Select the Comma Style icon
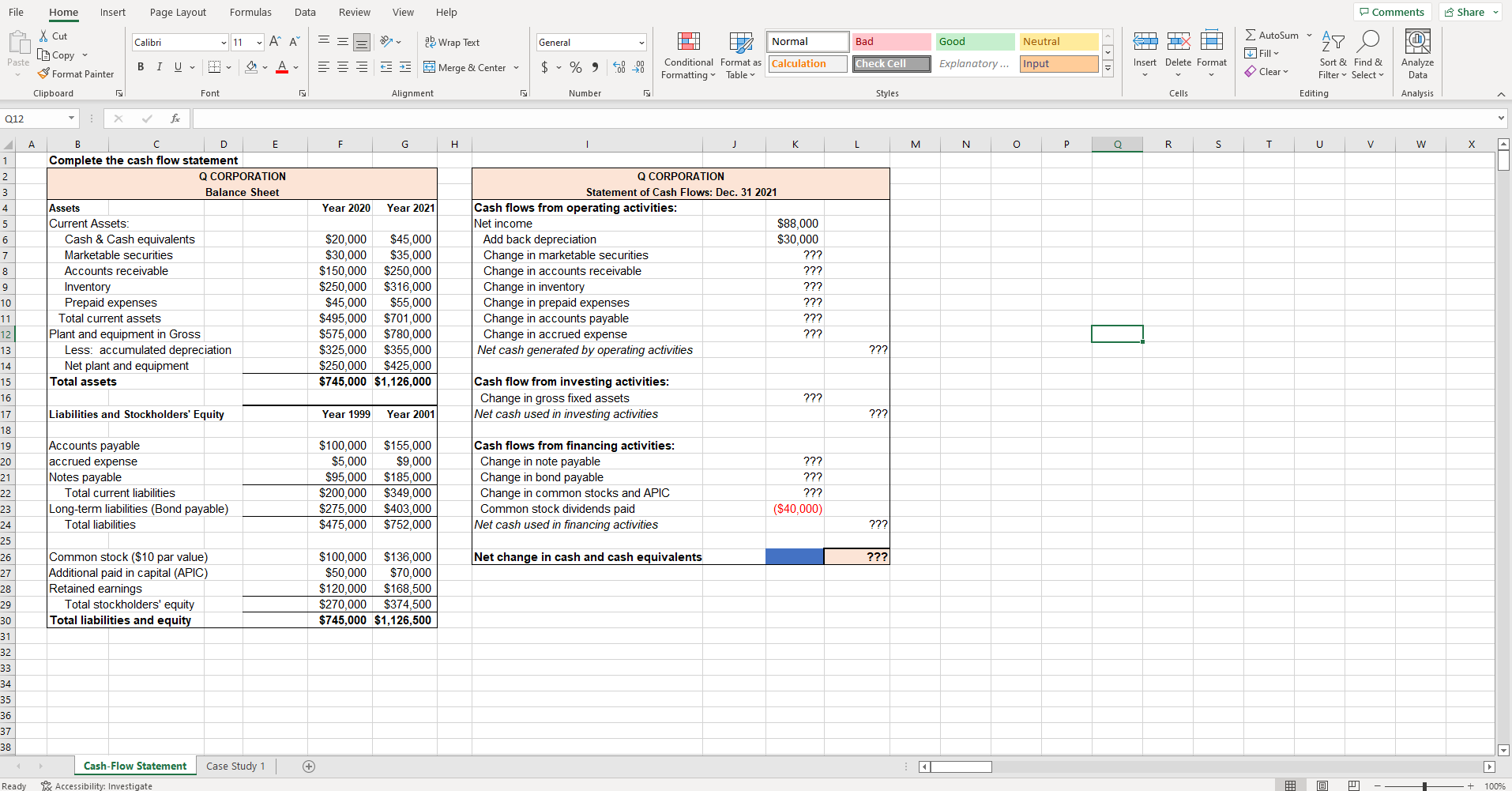 tap(596, 67)
